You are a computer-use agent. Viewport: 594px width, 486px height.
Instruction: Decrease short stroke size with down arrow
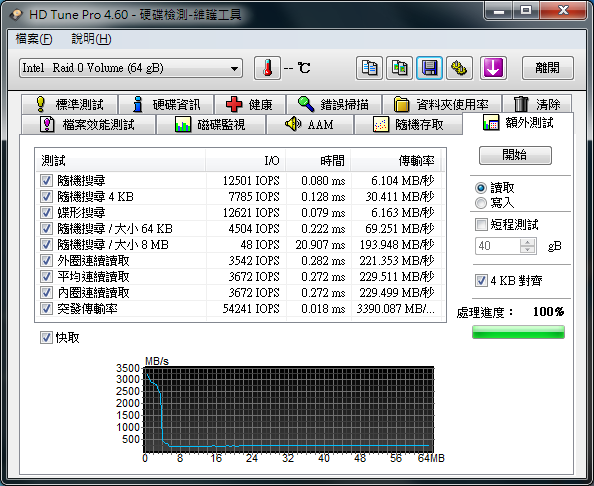pos(527,250)
